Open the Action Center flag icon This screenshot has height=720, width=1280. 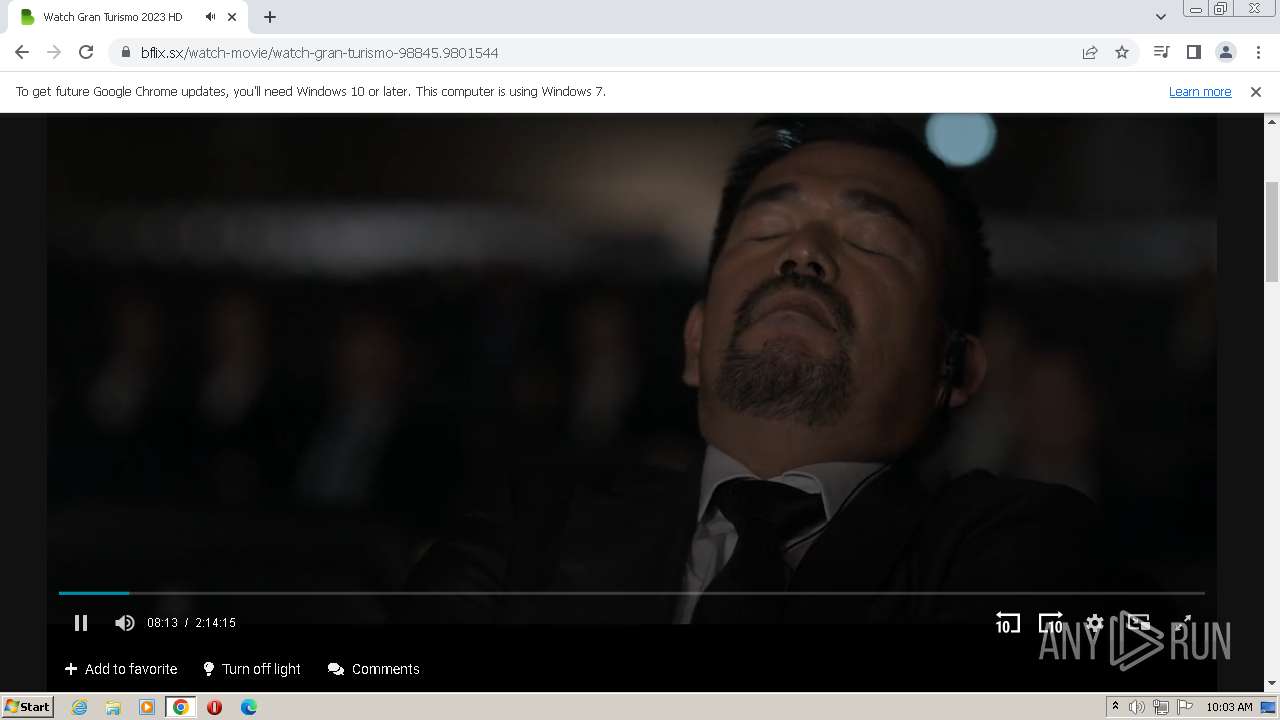[1185, 707]
